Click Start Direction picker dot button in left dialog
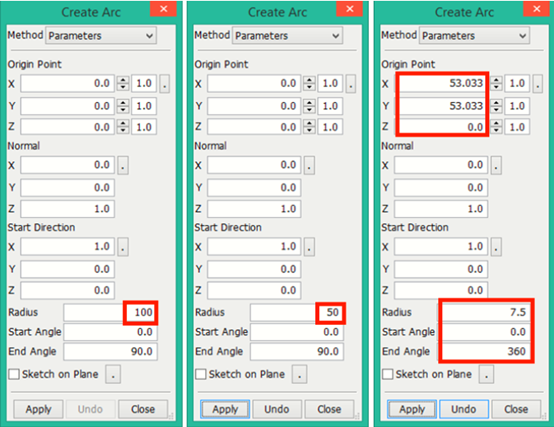Viewport: 554px width, 427px height. pyautogui.click(x=123, y=247)
